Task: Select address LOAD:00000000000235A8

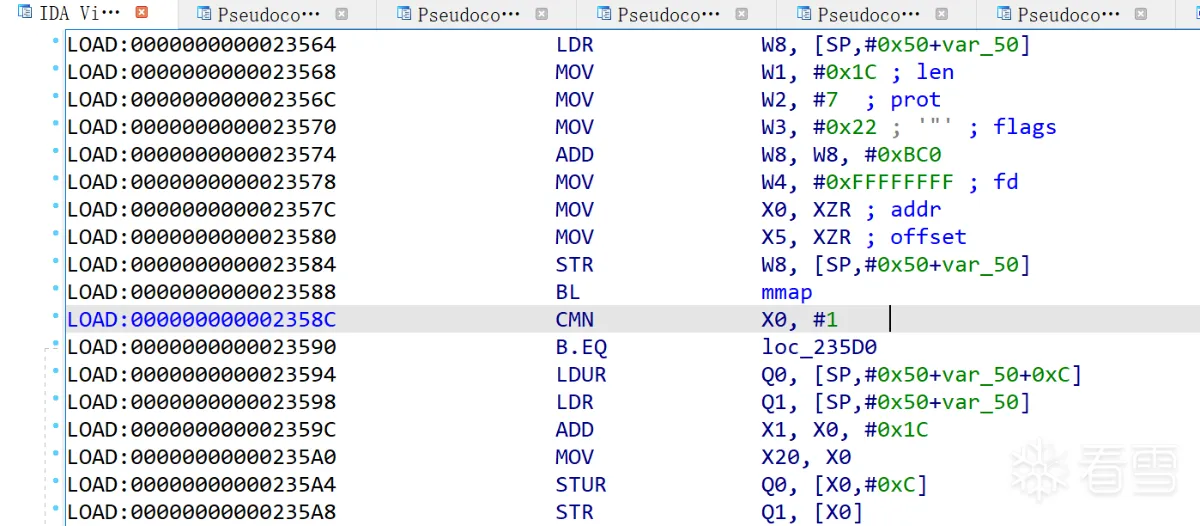Action: pos(201,512)
